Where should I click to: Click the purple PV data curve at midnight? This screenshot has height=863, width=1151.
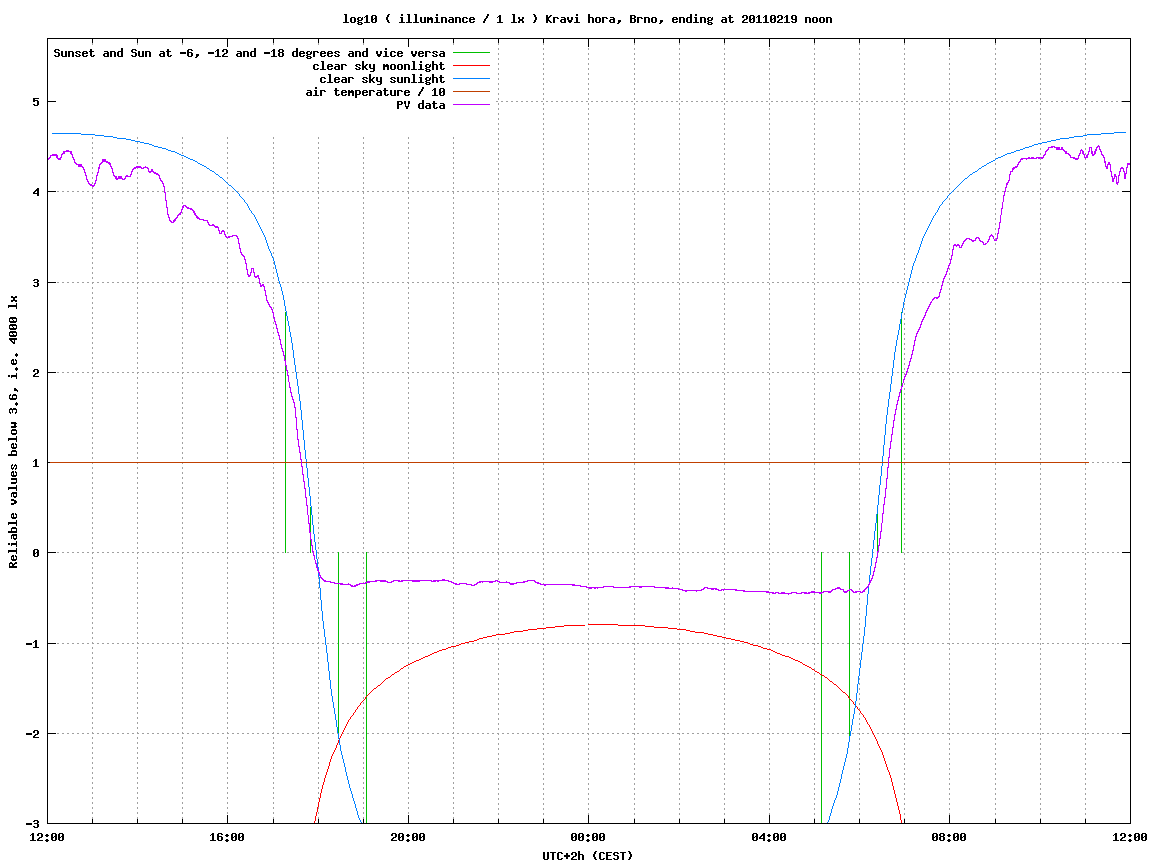(589, 587)
